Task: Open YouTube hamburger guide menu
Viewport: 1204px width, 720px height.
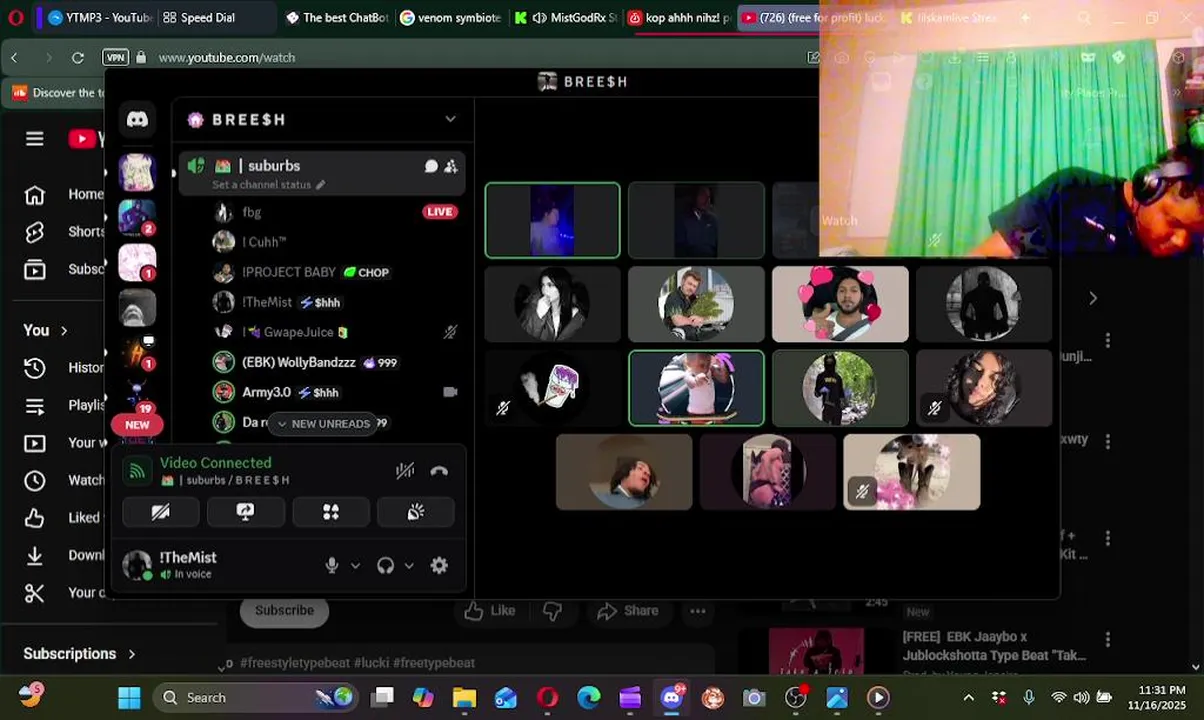Action: pos(35,139)
